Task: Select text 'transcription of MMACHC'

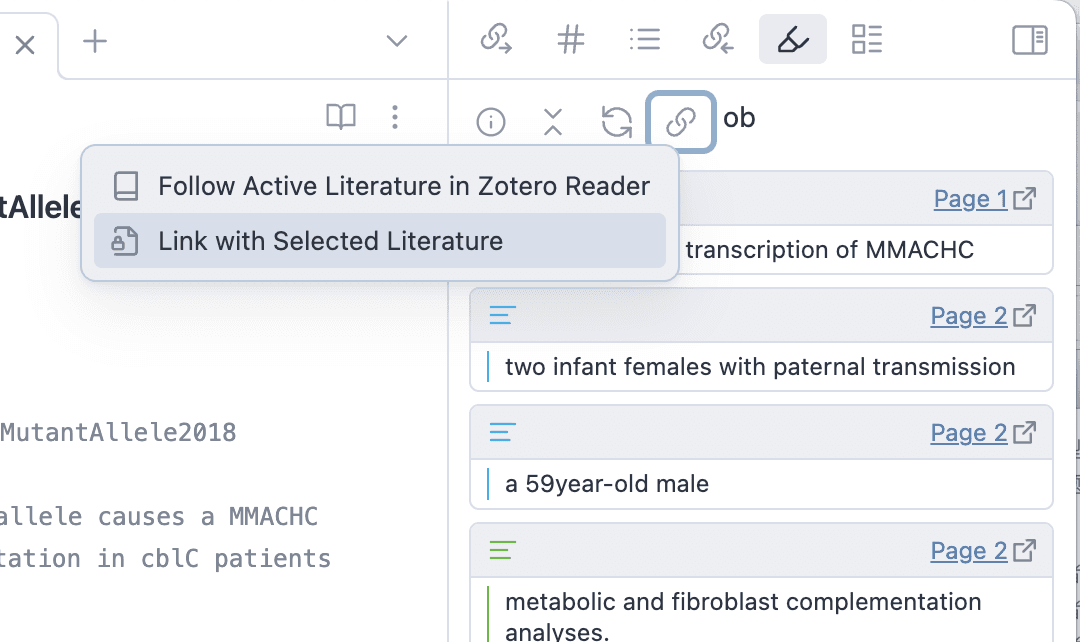Action: pos(829,249)
